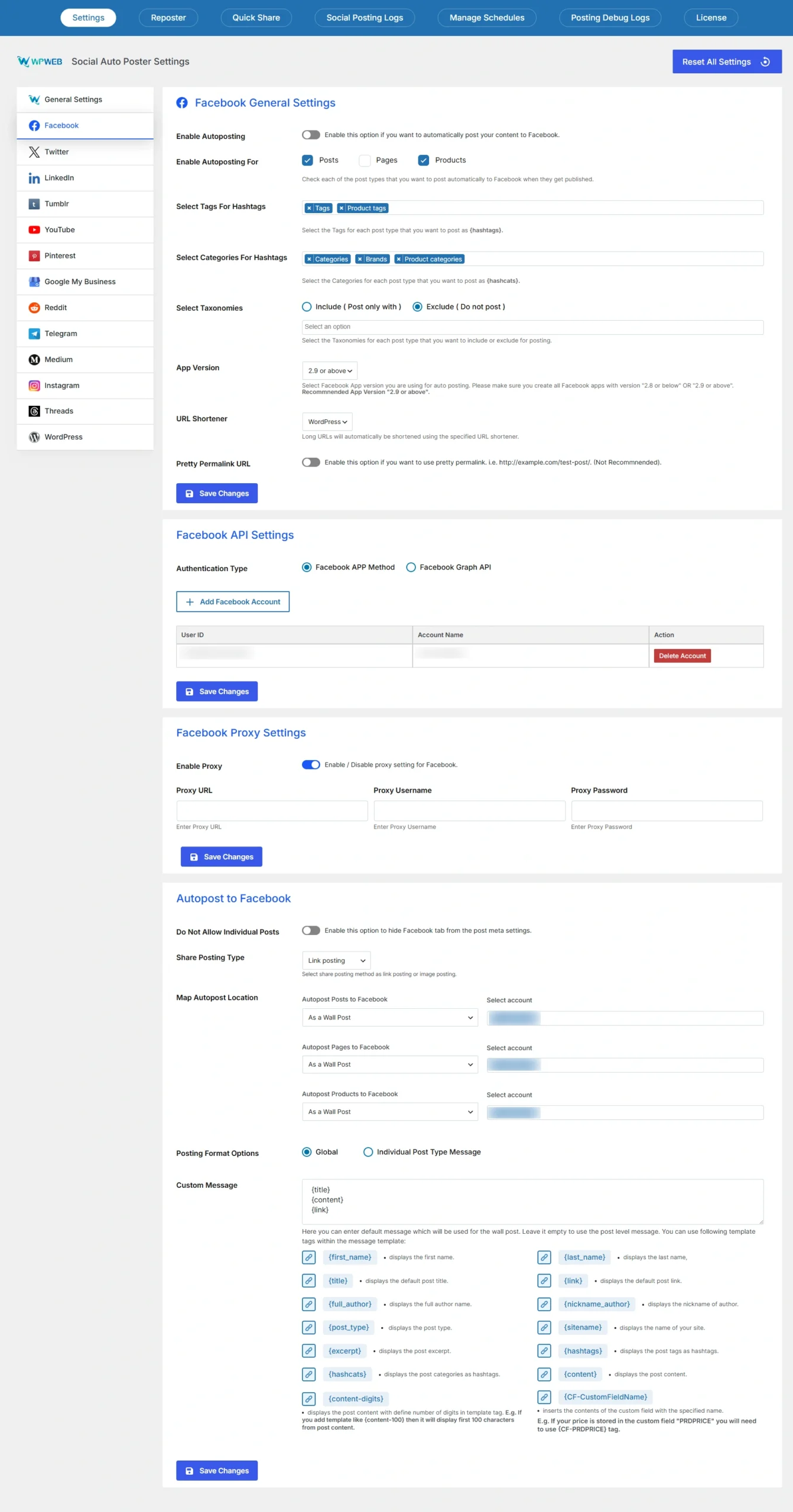Click the Twitter X icon in sidebar

point(34,152)
